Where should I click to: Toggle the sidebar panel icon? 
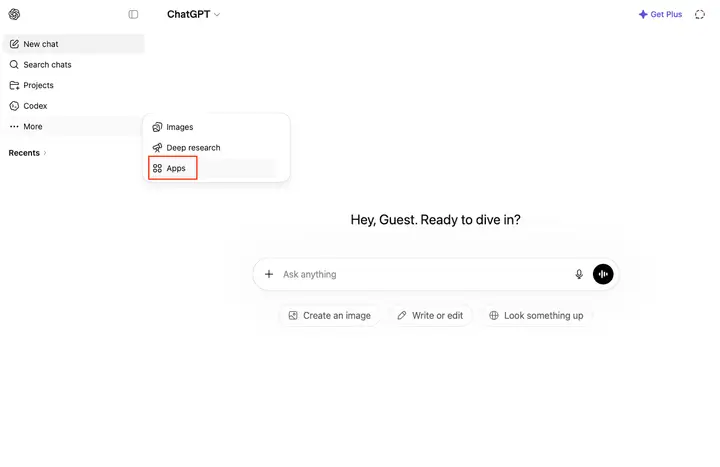point(133,14)
